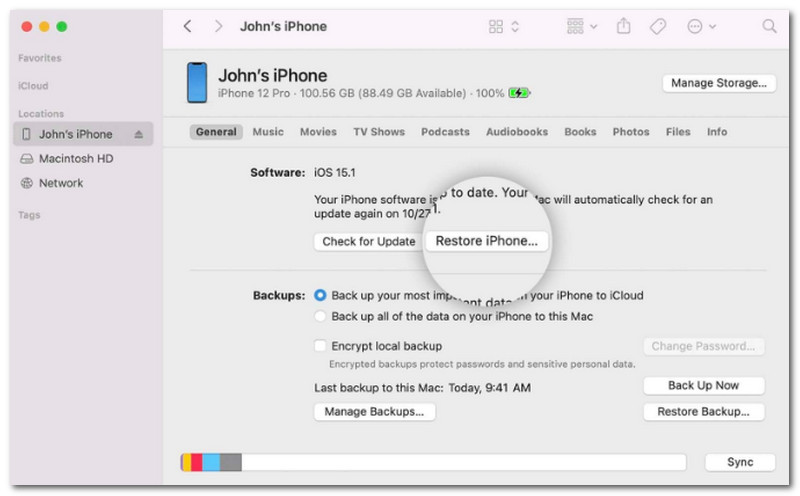Open the Files tab

[x=678, y=132]
